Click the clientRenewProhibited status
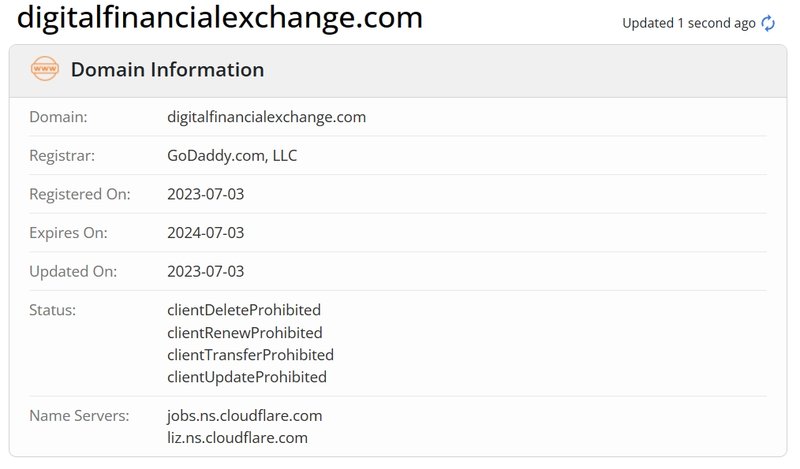 tap(245, 332)
